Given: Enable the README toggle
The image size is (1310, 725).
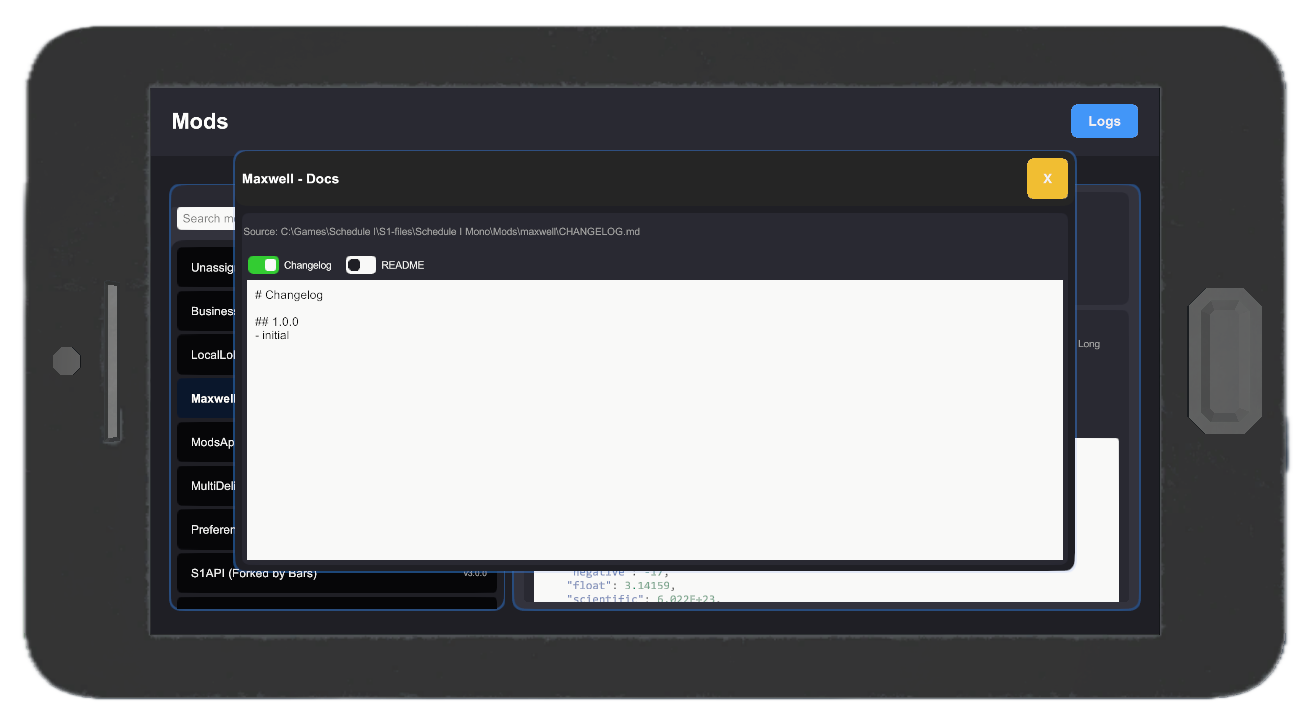Looking at the screenshot, I should pos(360,264).
